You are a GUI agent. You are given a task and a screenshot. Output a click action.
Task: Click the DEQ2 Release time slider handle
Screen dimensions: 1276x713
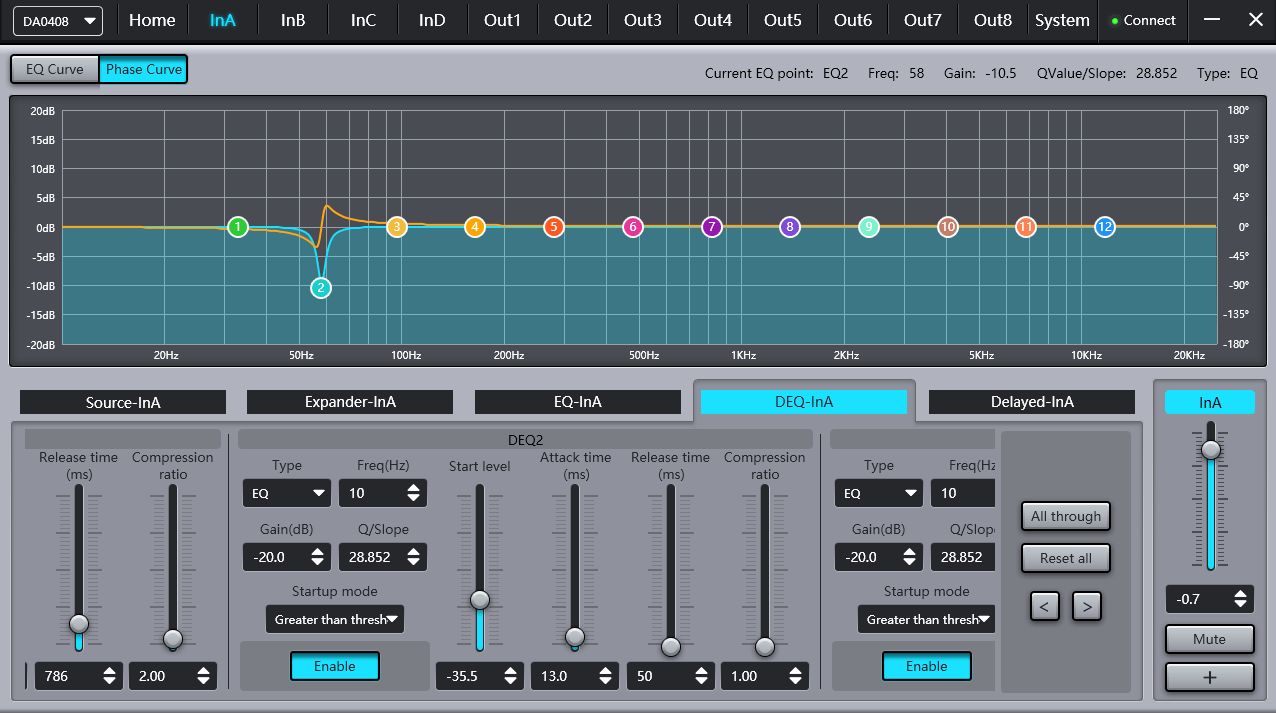[671, 647]
